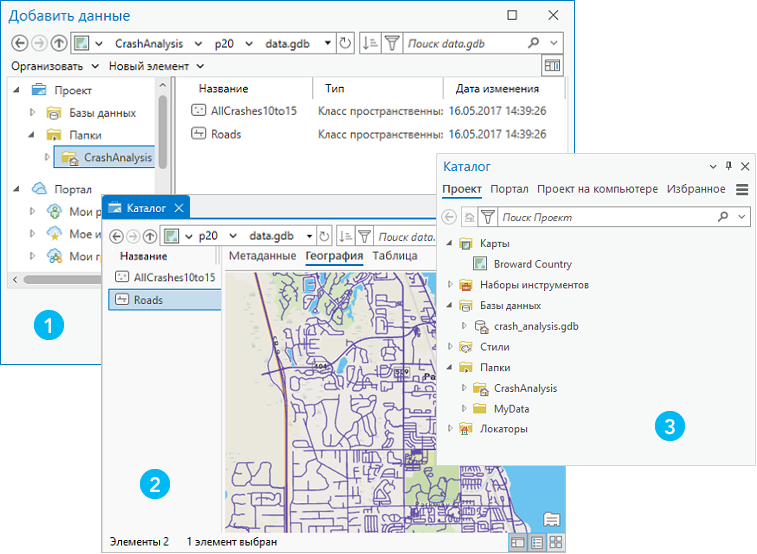Expand the Стили node in Каталог pane
757x554 pixels.
(451, 347)
